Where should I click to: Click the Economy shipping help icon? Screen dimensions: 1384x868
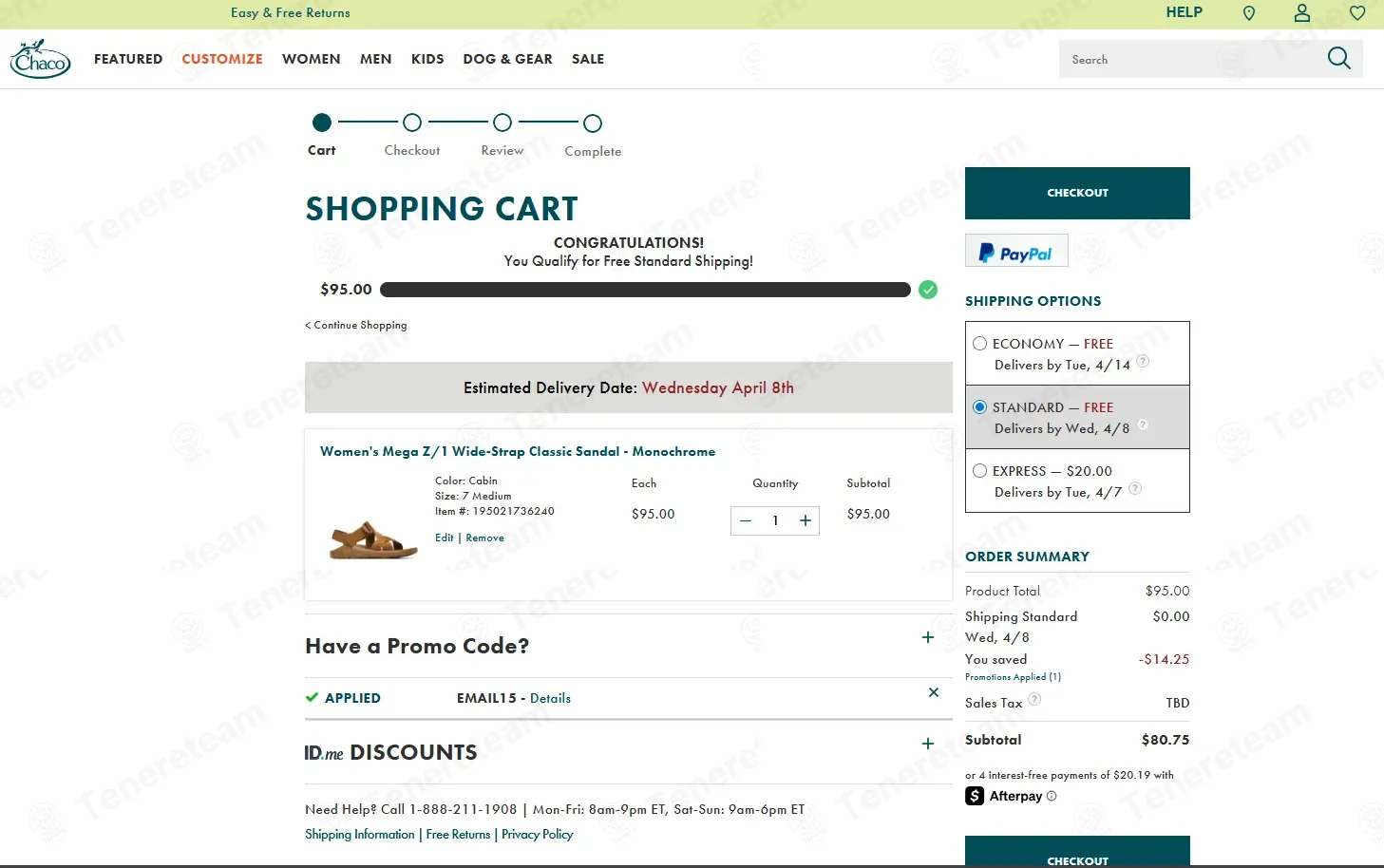[x=1143, y=361]
